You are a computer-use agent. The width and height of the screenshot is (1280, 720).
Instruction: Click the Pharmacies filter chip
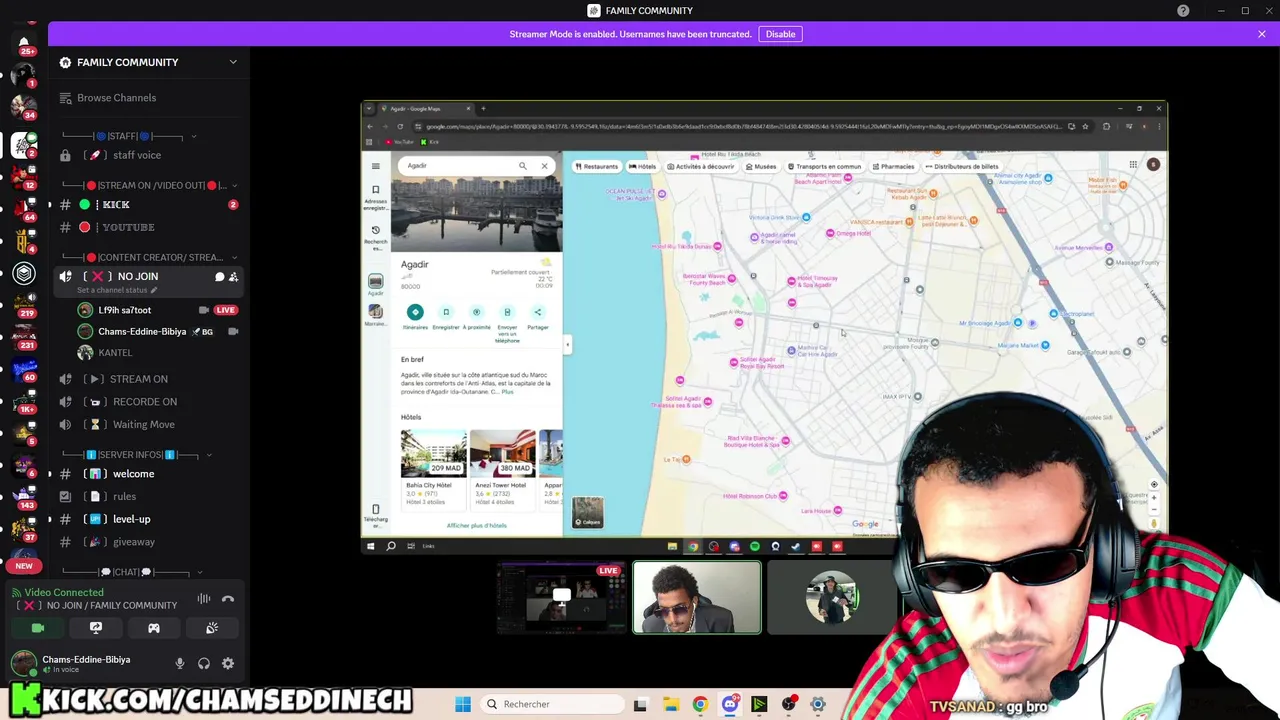click(893, 167)
